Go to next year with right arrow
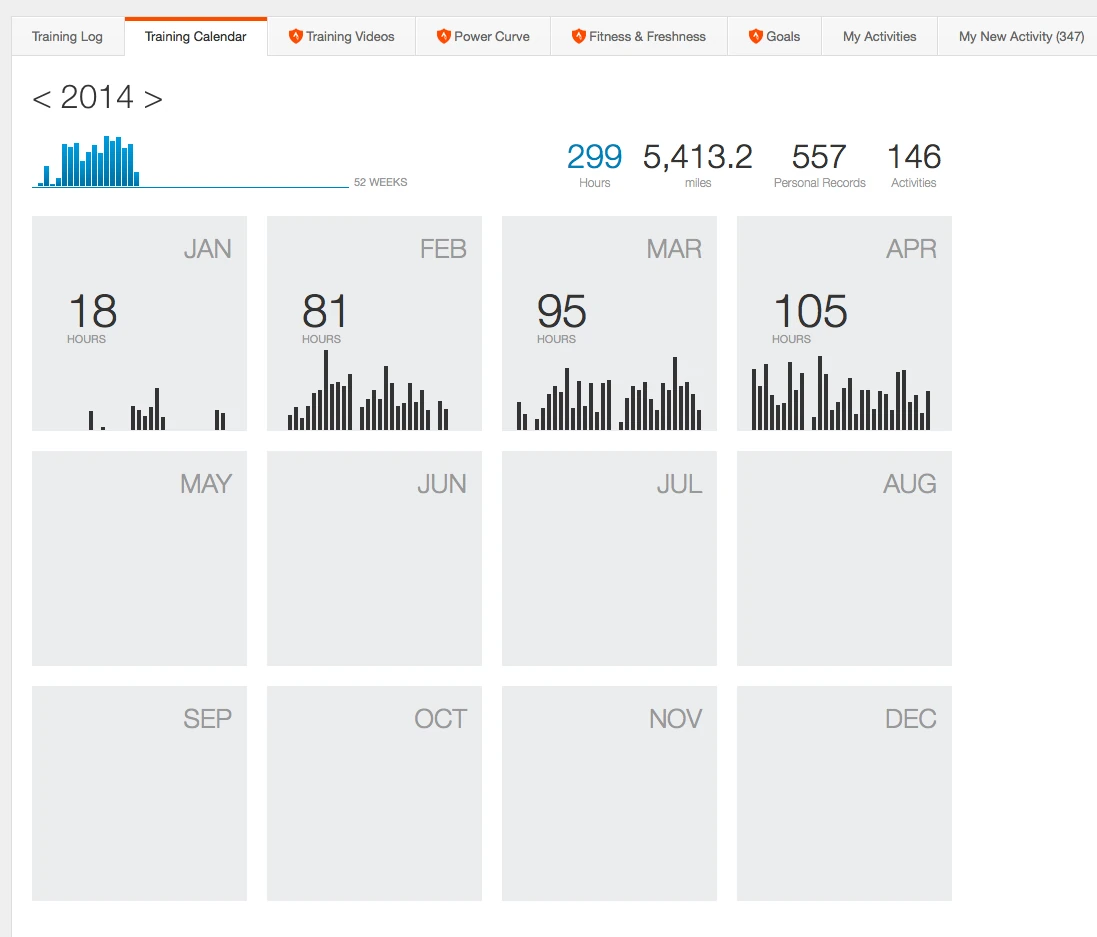The image size is (1097, 937). point(152,98)
